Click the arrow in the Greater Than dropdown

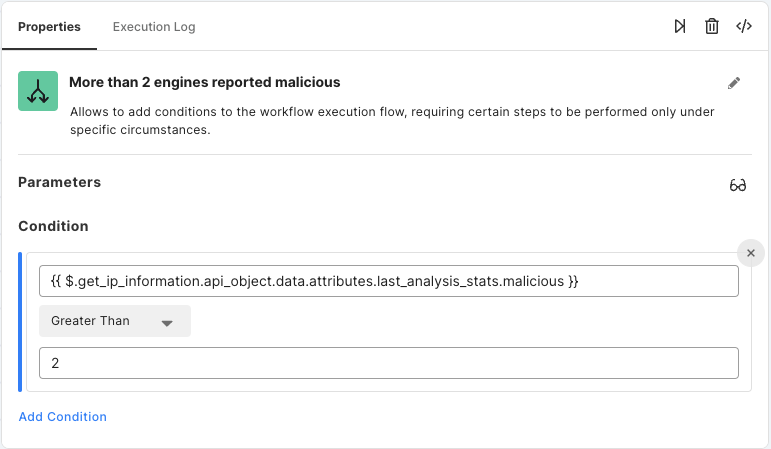[x=167, y=323]
